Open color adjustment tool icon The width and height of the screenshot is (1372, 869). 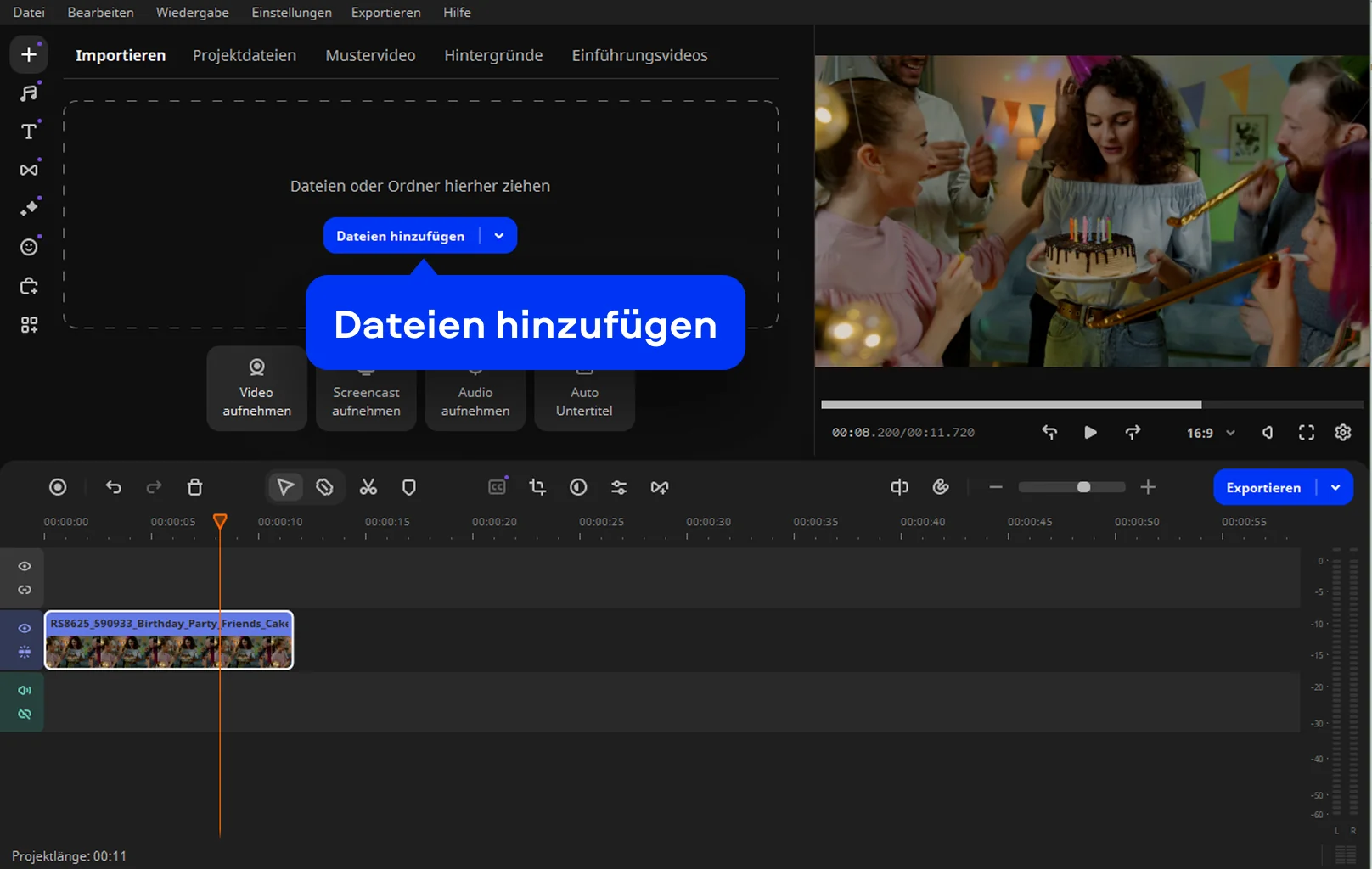[578, 487]
